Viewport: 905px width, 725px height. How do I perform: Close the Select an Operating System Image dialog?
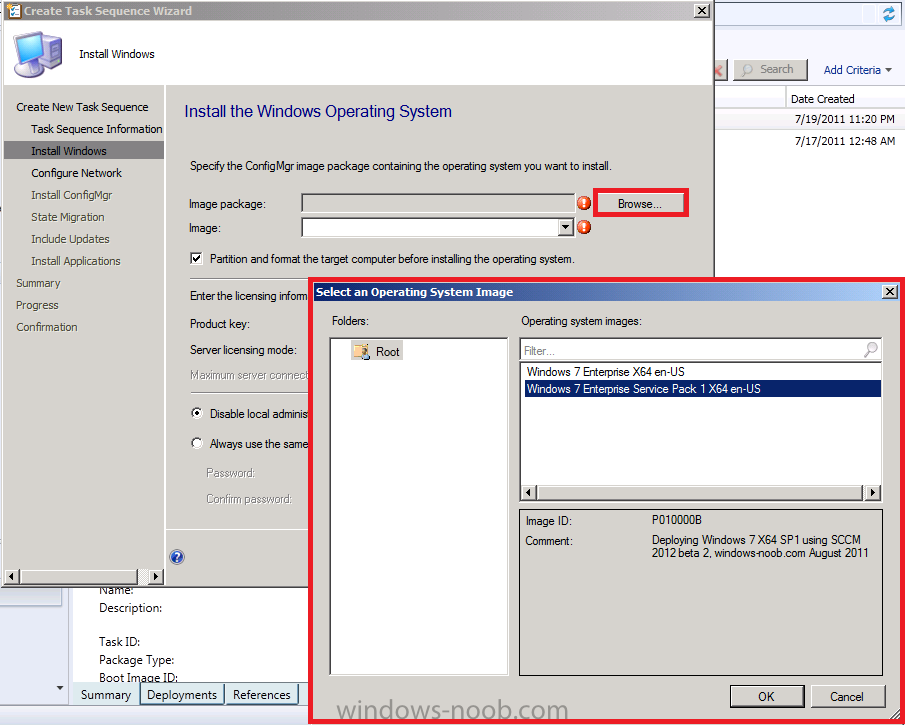pos(890,292)
